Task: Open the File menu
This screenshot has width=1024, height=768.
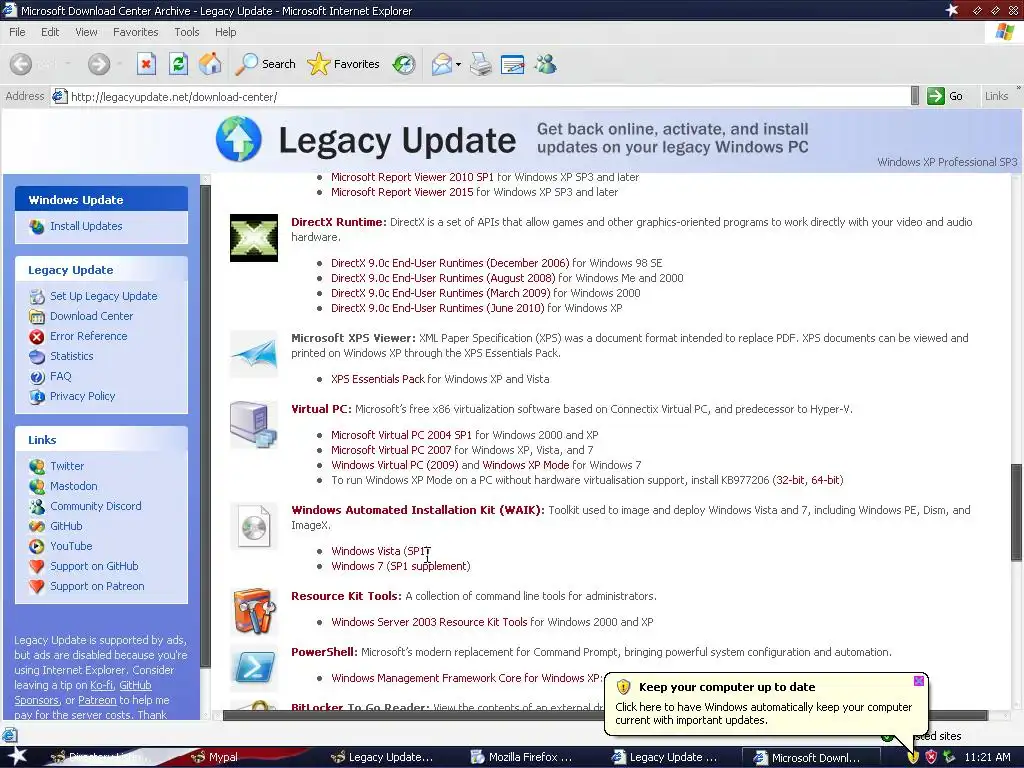Action: [x=17, y=32]
